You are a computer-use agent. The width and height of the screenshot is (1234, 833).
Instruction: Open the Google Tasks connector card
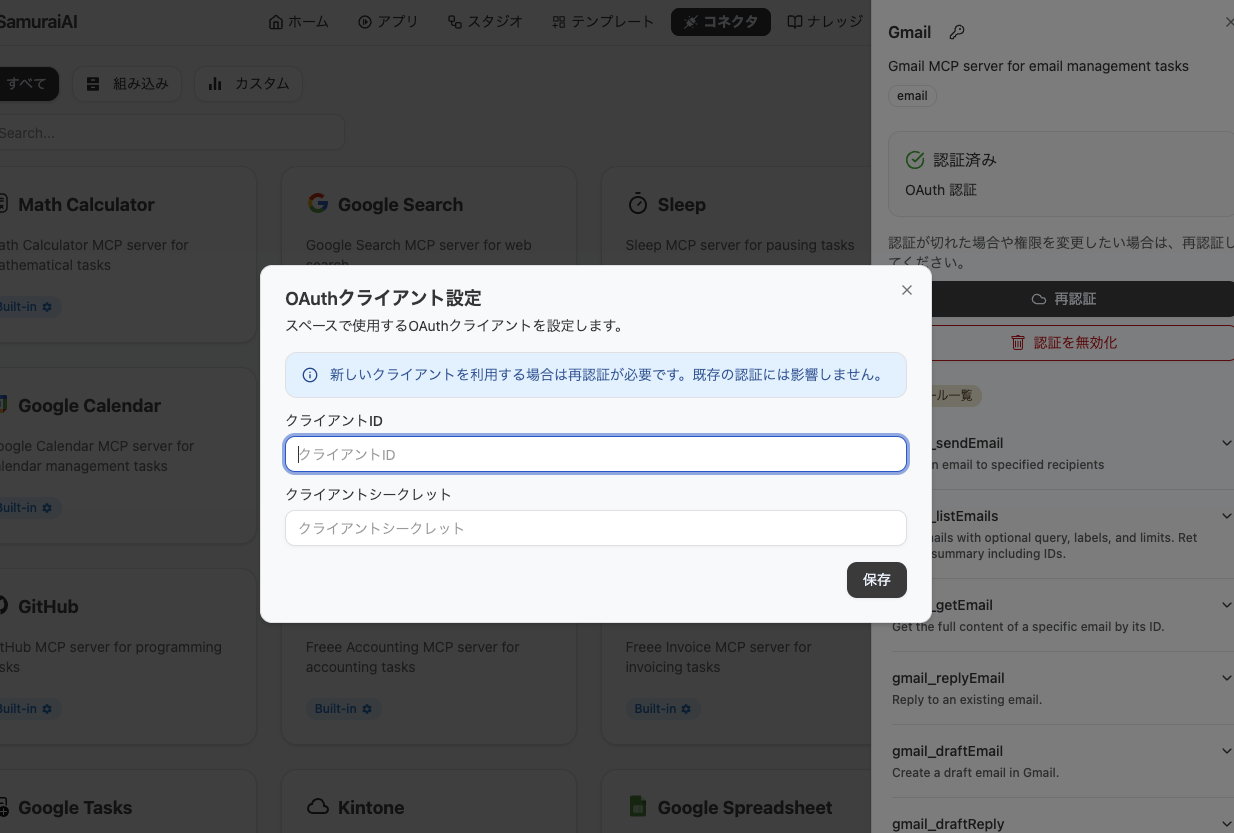click(x=127, y=801)
